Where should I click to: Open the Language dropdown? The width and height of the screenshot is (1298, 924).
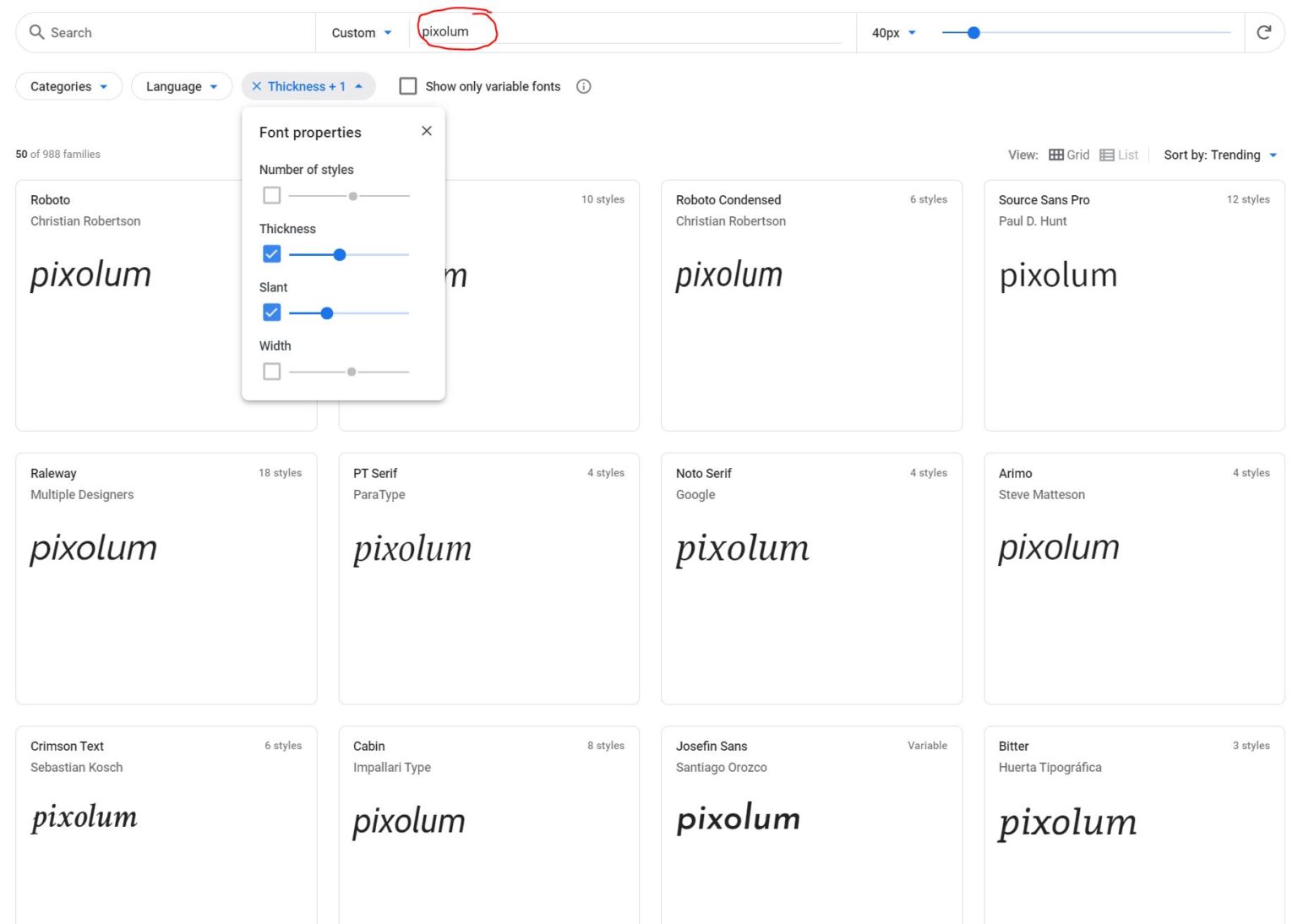coord(182,86)
